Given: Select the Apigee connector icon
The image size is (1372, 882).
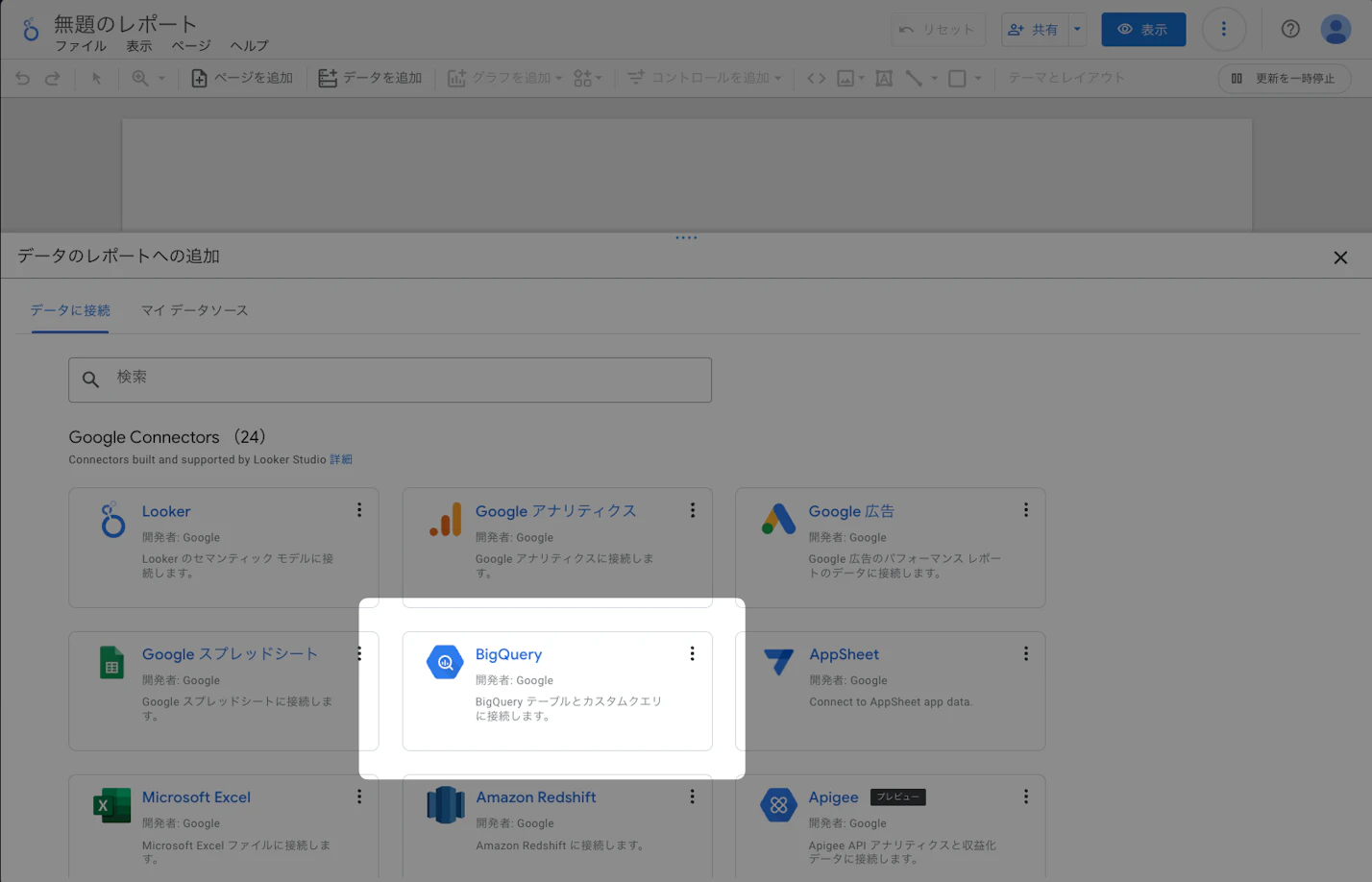Looking at the screenshot, I should tap(778, 805).
